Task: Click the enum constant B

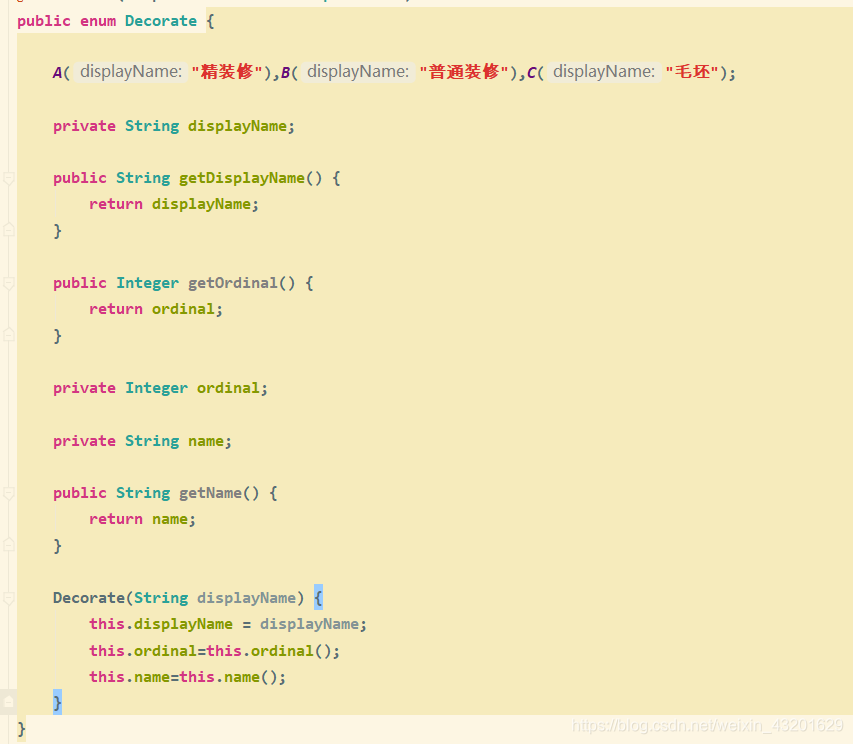Action: pyautogui.click(x=285, y=72)
